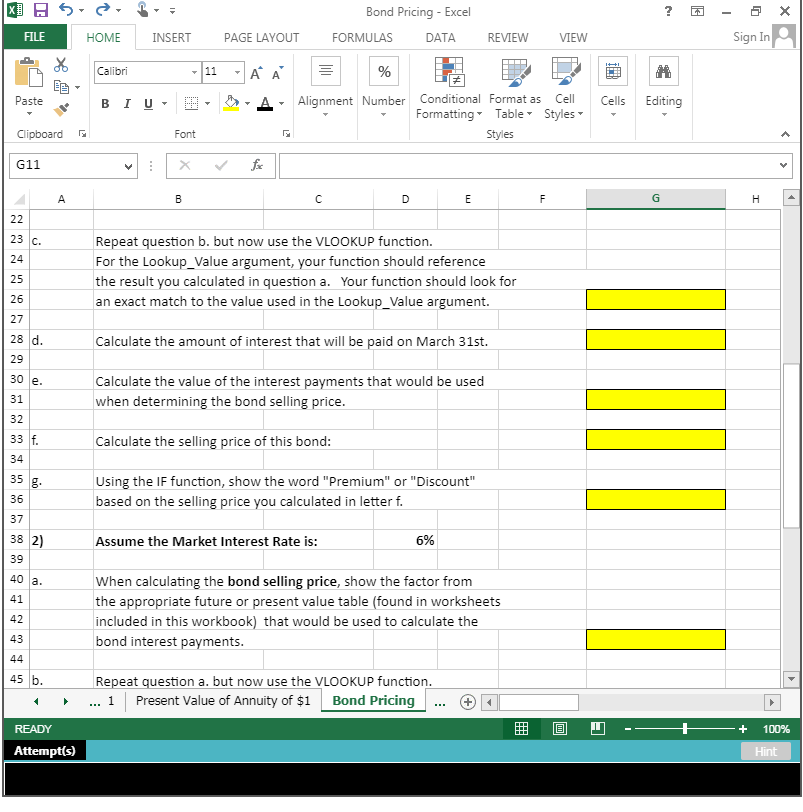This screenshot has width=803, height=812.
Task: Open the FILE tab
Action: coord(35,37)
